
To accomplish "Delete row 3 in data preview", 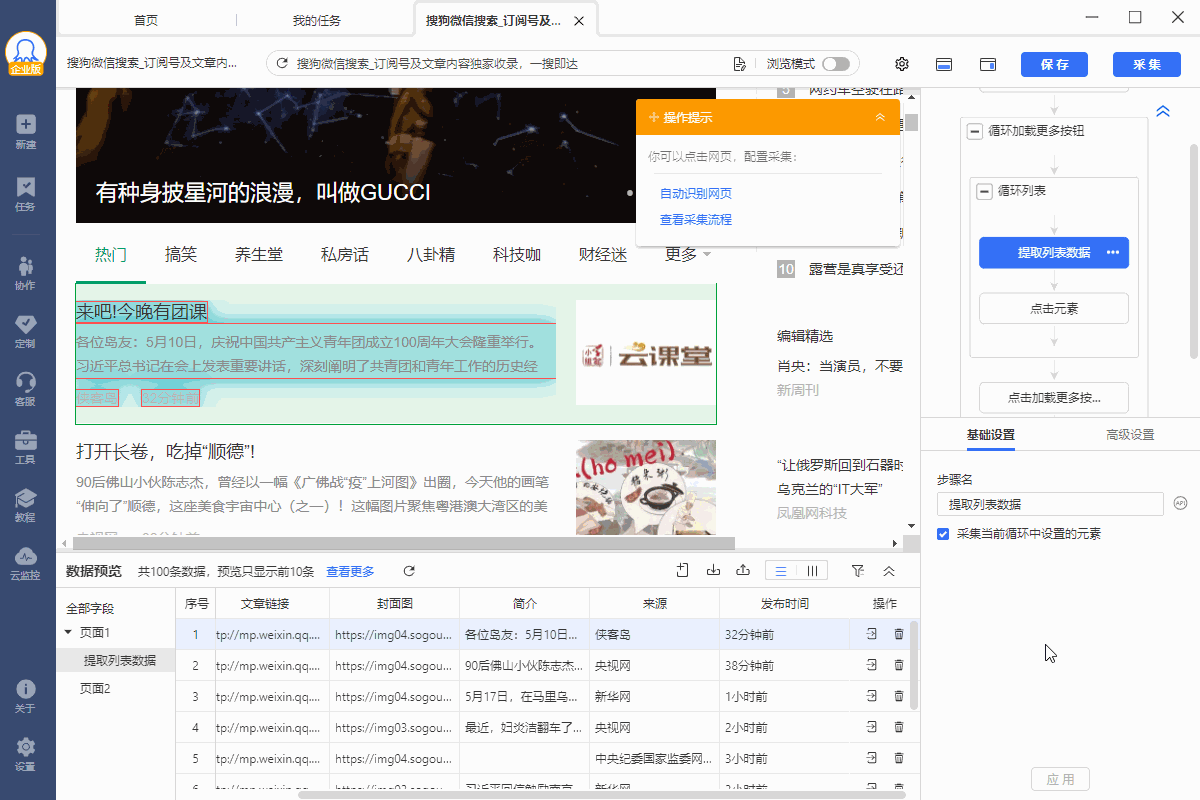I will click(x=898, y=696).
